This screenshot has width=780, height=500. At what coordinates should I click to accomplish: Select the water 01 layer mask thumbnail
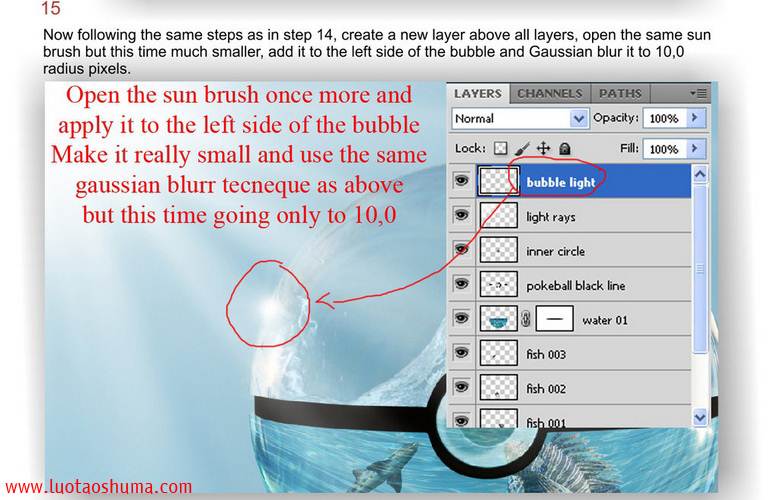pyautogui.click(x=554, y=319)
